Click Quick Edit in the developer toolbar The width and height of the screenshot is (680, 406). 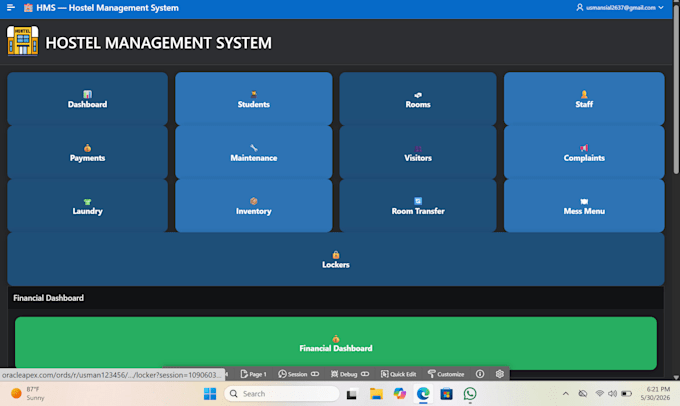(x=399, y=374)
